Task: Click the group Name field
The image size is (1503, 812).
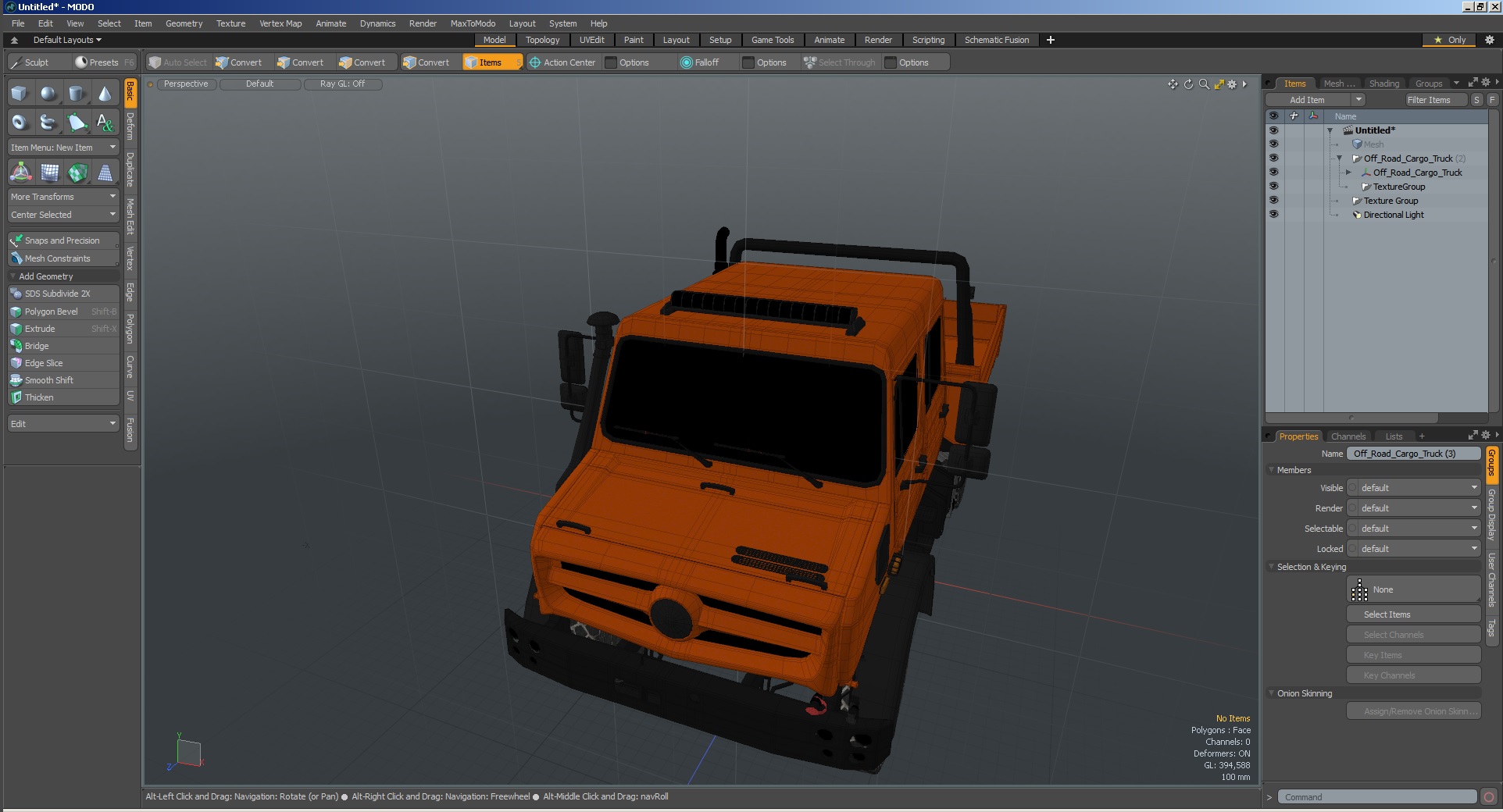Action: pyautogui.click(x=1414, y=454)
